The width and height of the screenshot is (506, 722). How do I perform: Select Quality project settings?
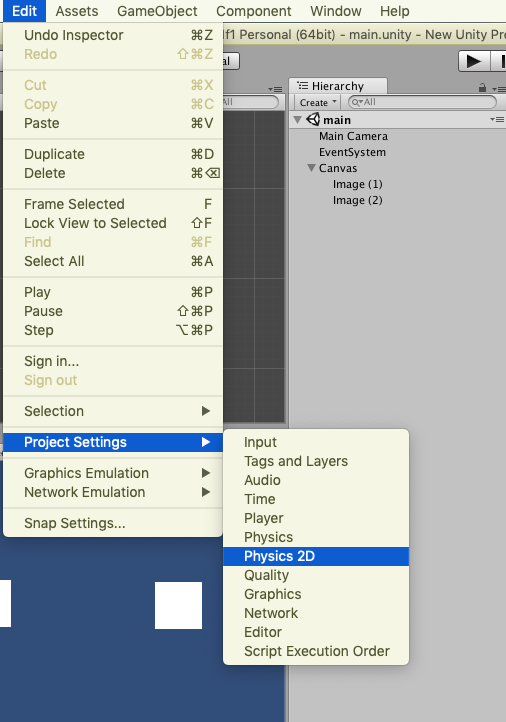click(x=316, y=575)
